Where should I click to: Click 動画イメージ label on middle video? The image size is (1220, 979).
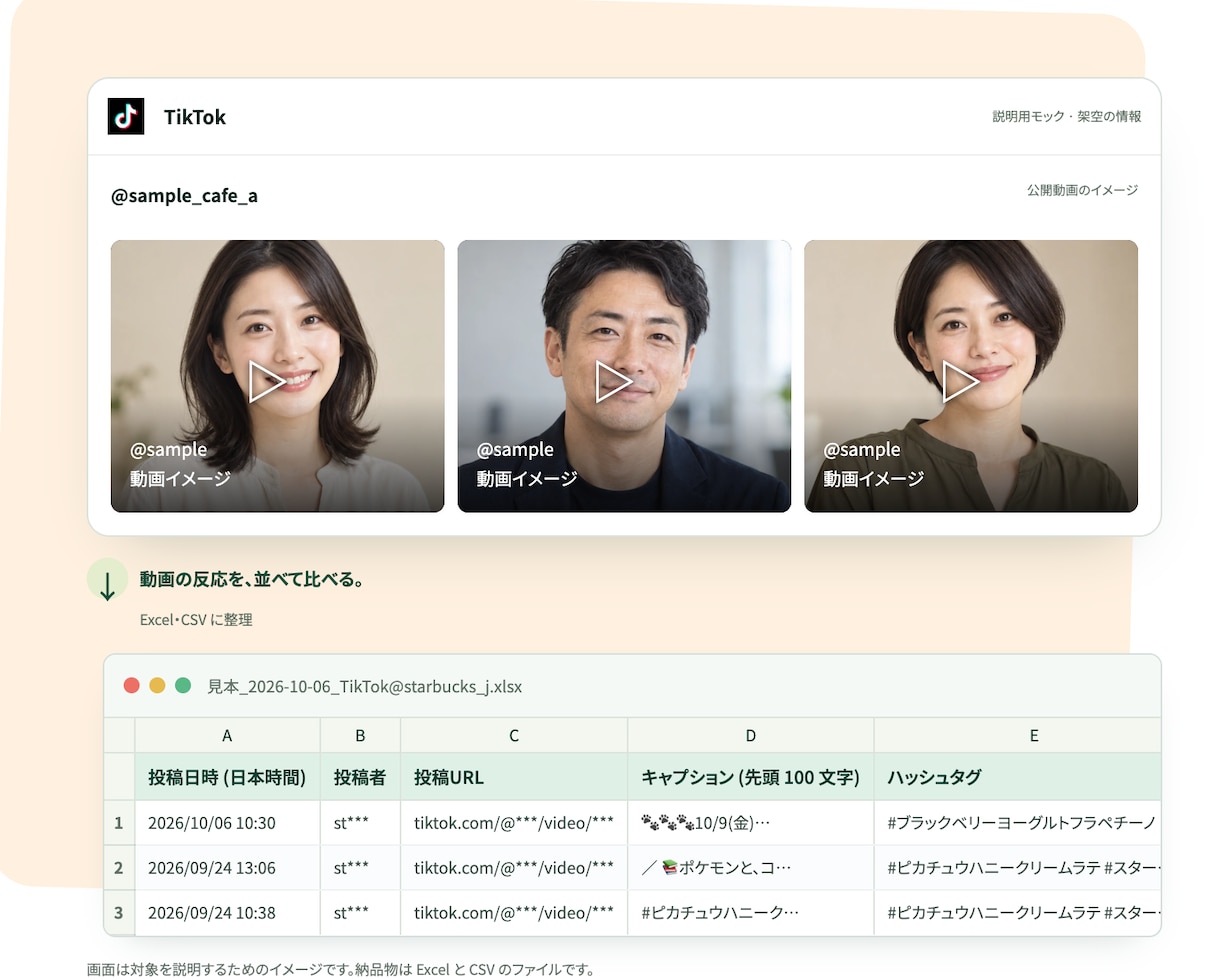tap(527, 479)
